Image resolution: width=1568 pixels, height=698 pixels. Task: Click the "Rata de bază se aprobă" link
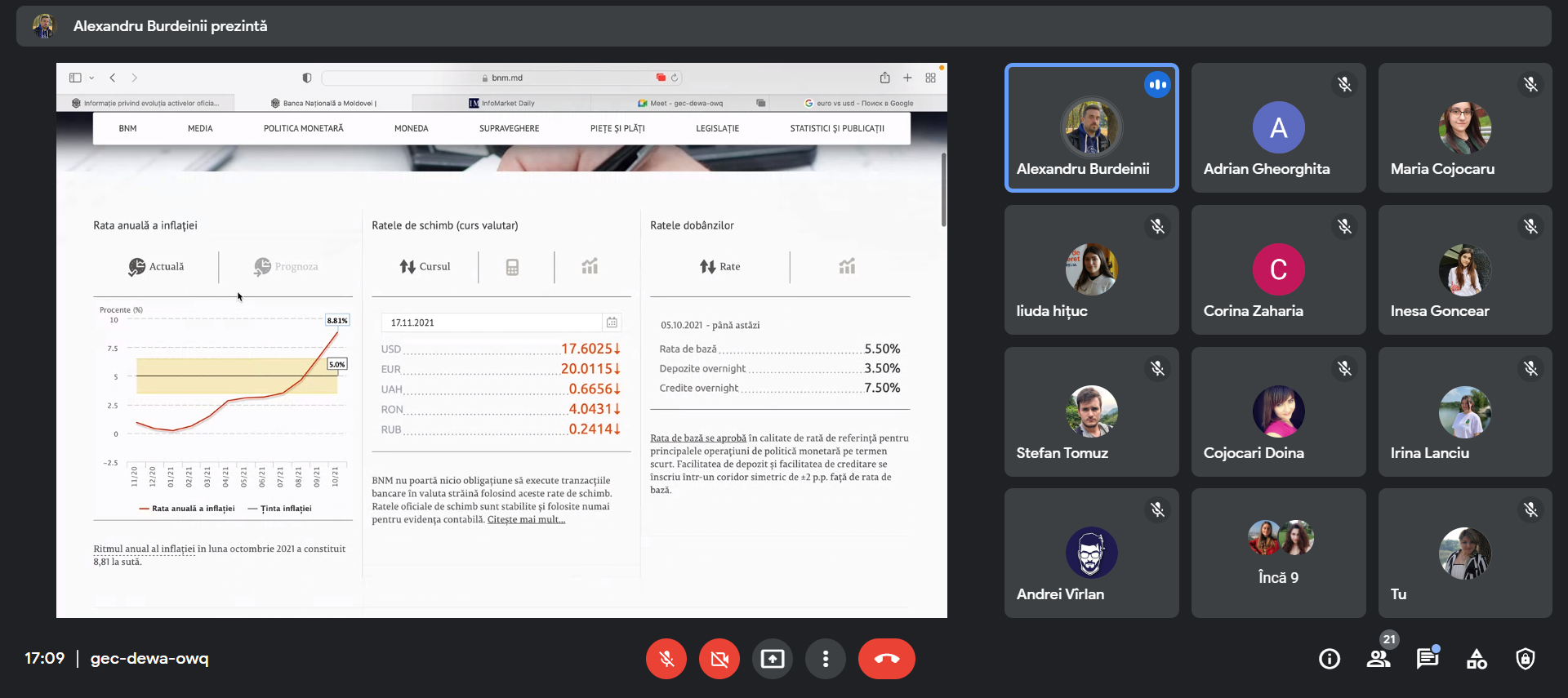point(697,438)
